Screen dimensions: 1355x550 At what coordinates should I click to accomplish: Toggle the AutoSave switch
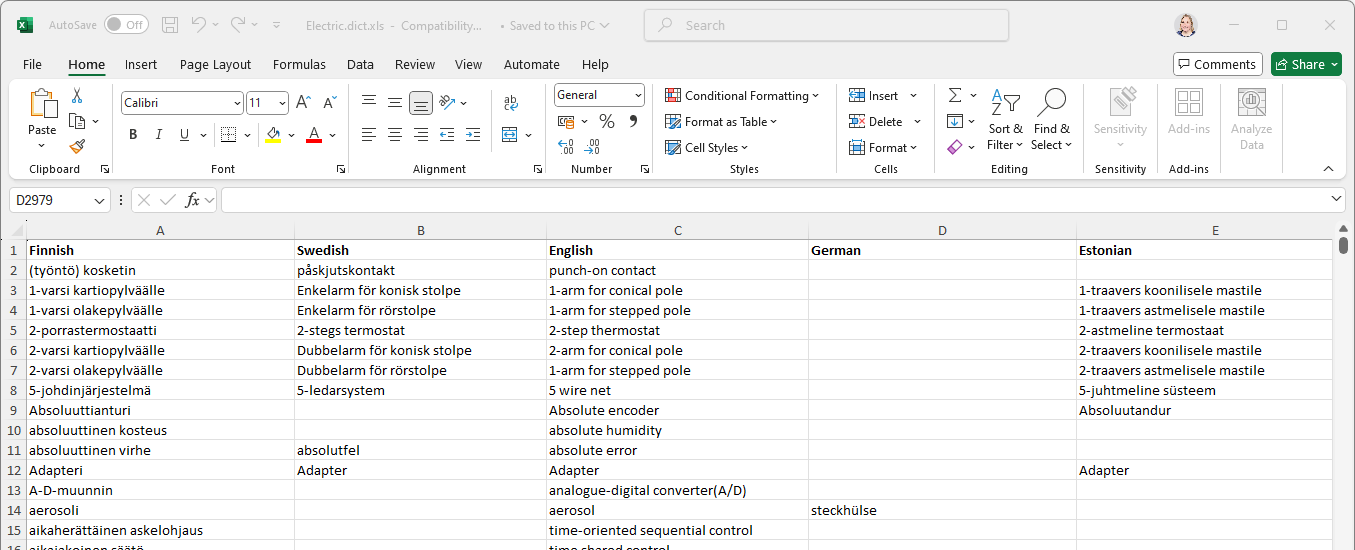click(x=126, y=25)
